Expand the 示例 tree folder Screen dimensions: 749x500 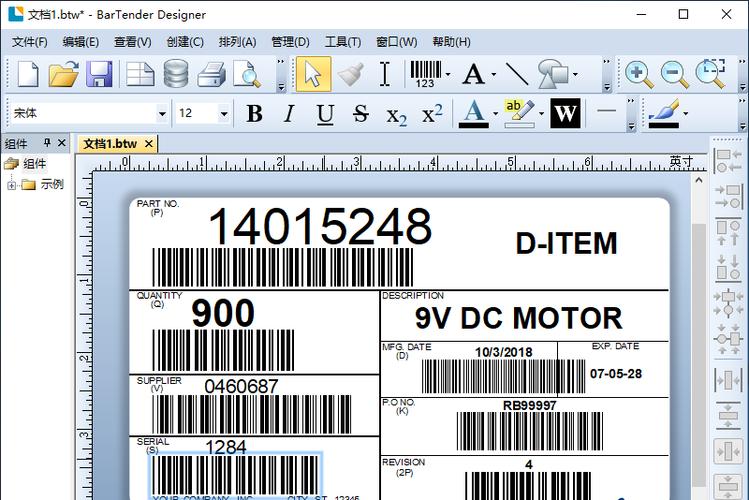[x=11, y=185]
